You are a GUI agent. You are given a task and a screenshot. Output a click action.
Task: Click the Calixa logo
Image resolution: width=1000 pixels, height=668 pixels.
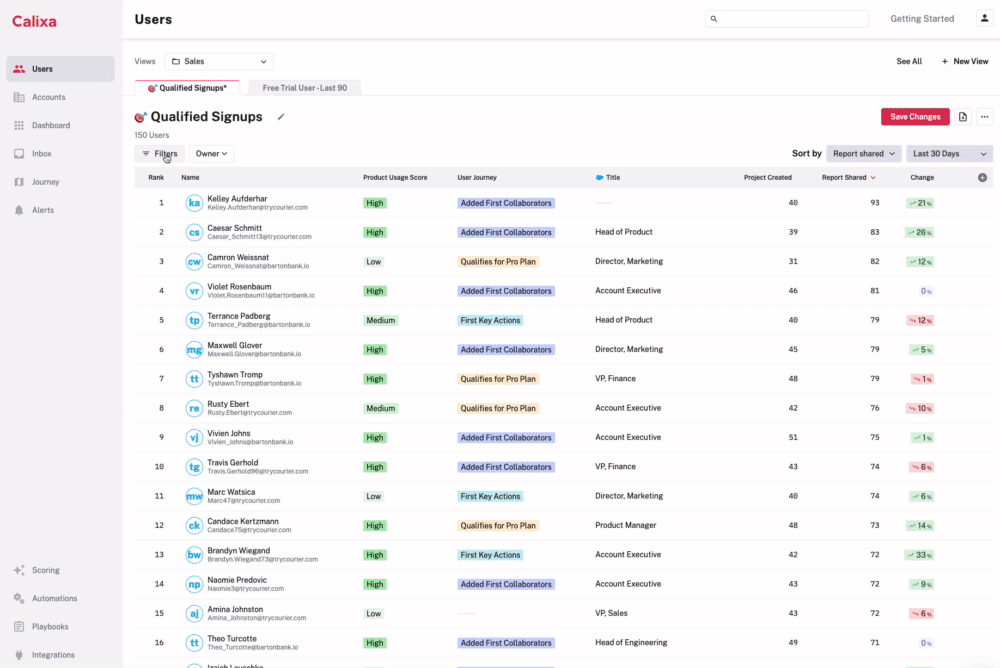pos(34,21)
